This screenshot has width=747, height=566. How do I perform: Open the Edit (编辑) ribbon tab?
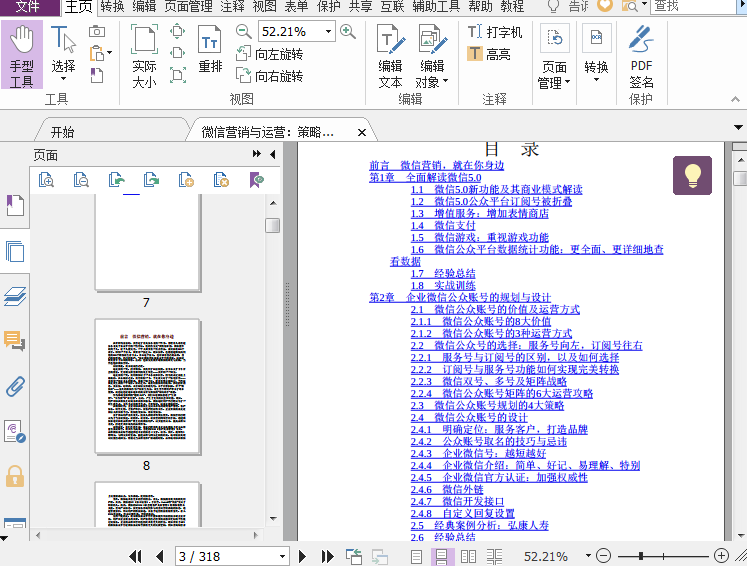coord(144,6)
